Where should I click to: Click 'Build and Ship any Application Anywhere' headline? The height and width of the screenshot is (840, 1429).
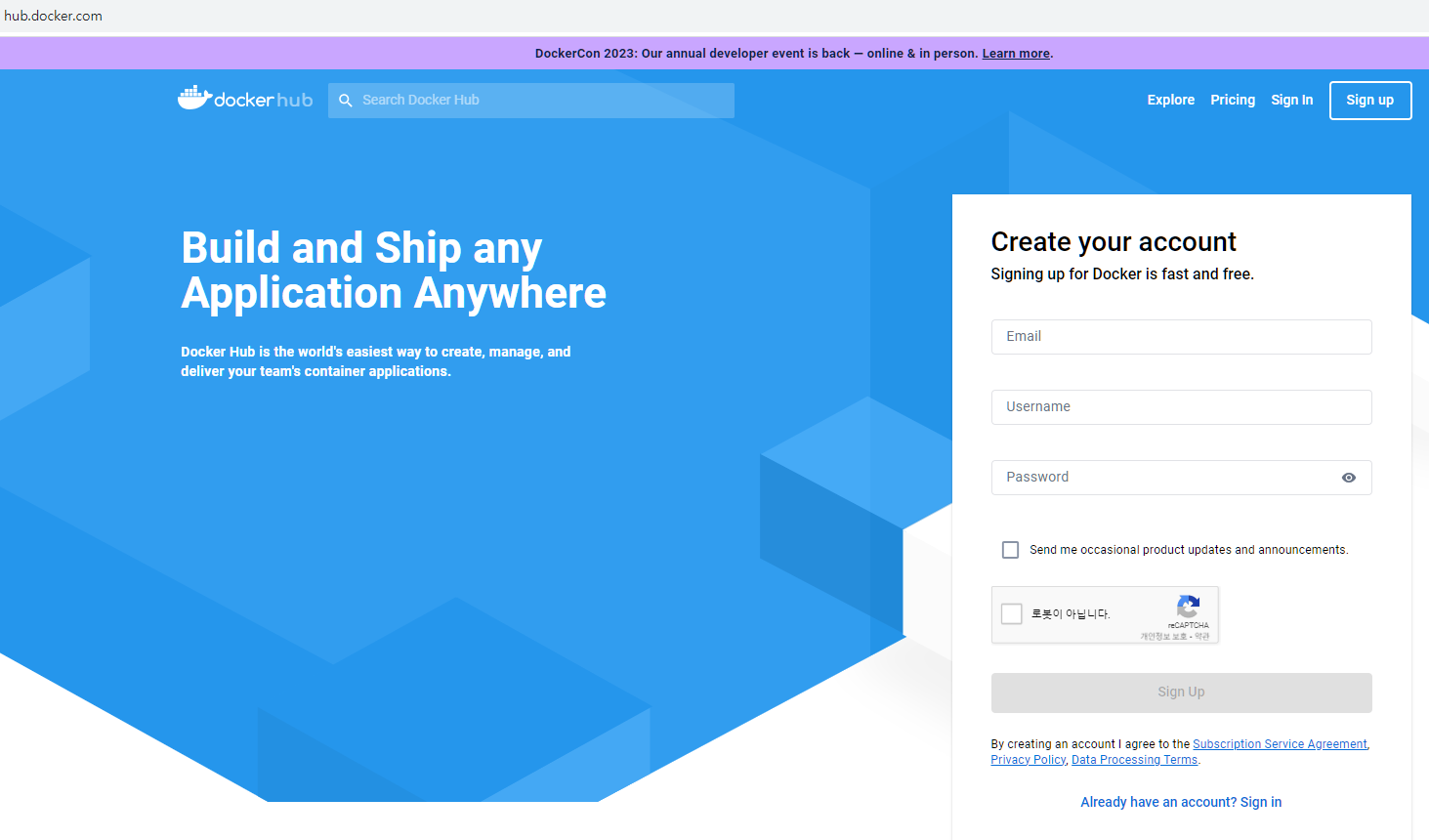point(394,271)
